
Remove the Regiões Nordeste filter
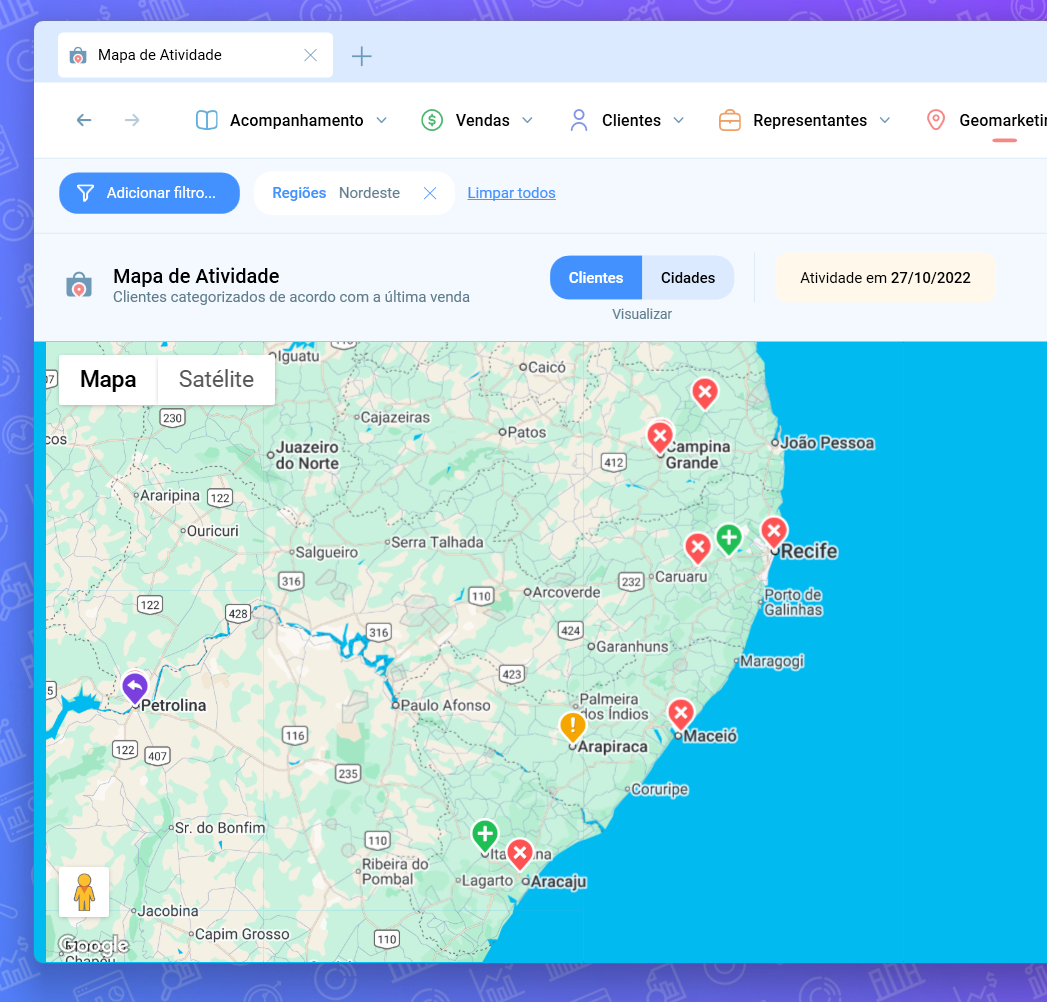[x=430, y=194]
